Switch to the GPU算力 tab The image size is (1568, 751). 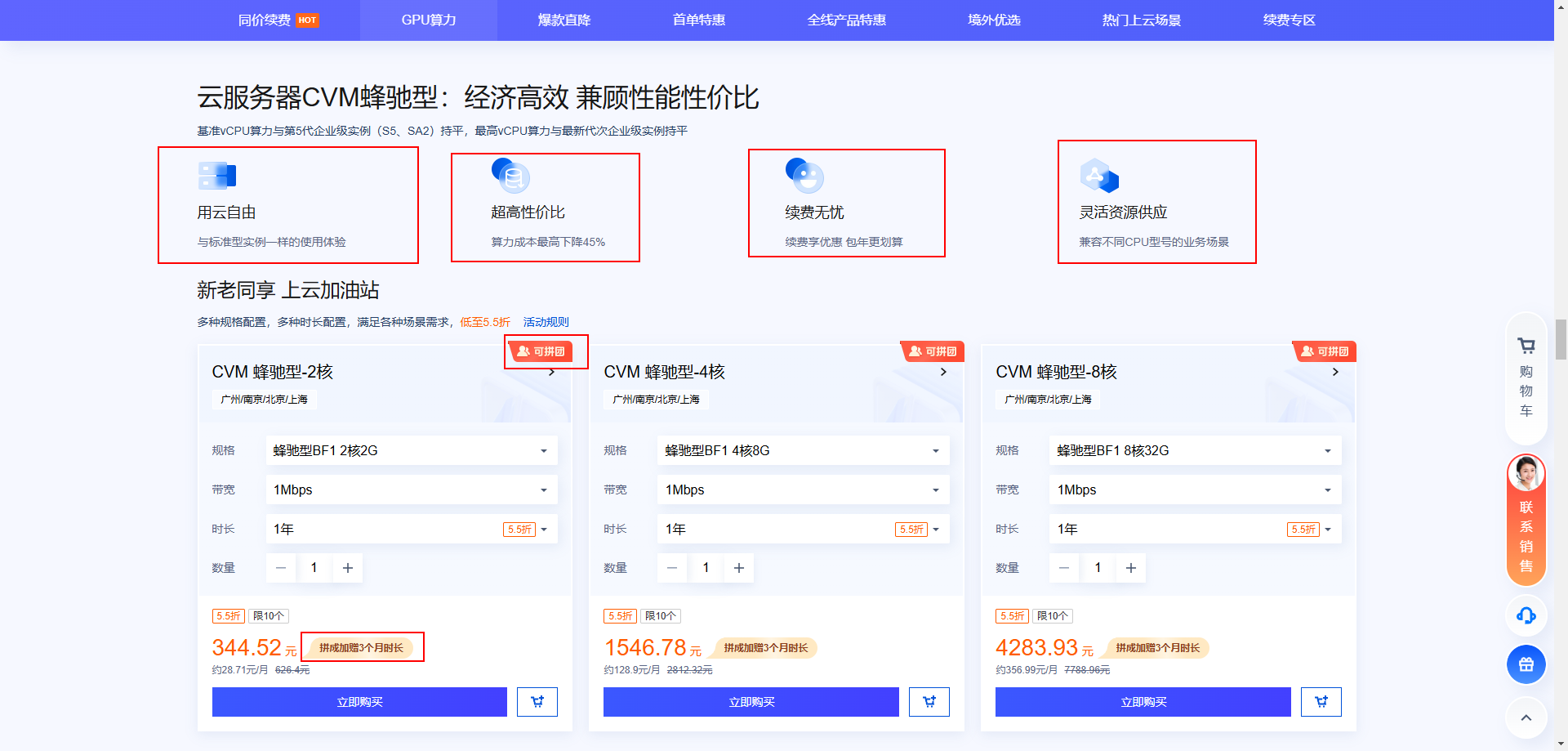click(x=429, y=20)
